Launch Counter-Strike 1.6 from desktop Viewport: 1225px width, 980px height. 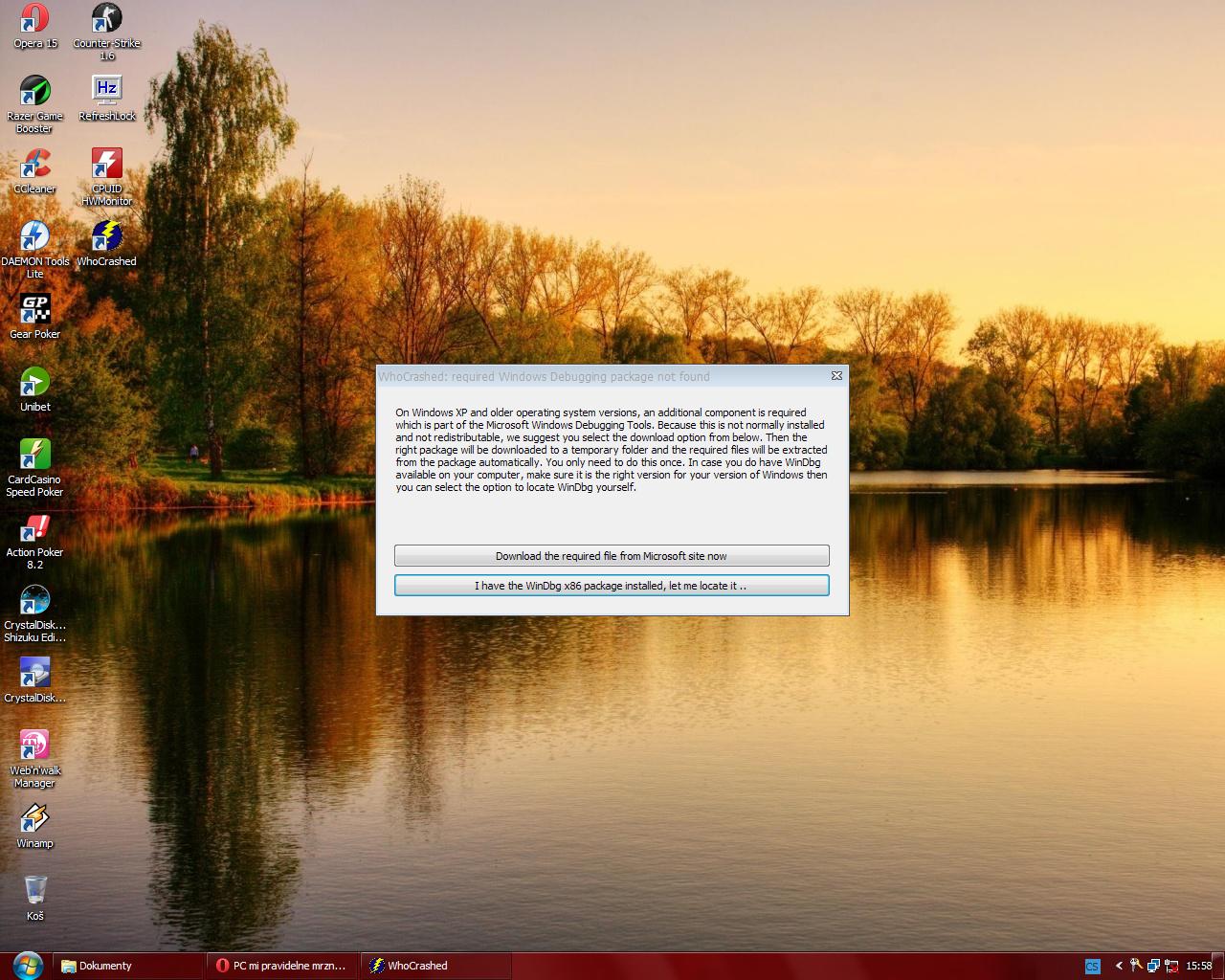pos(106,19)
